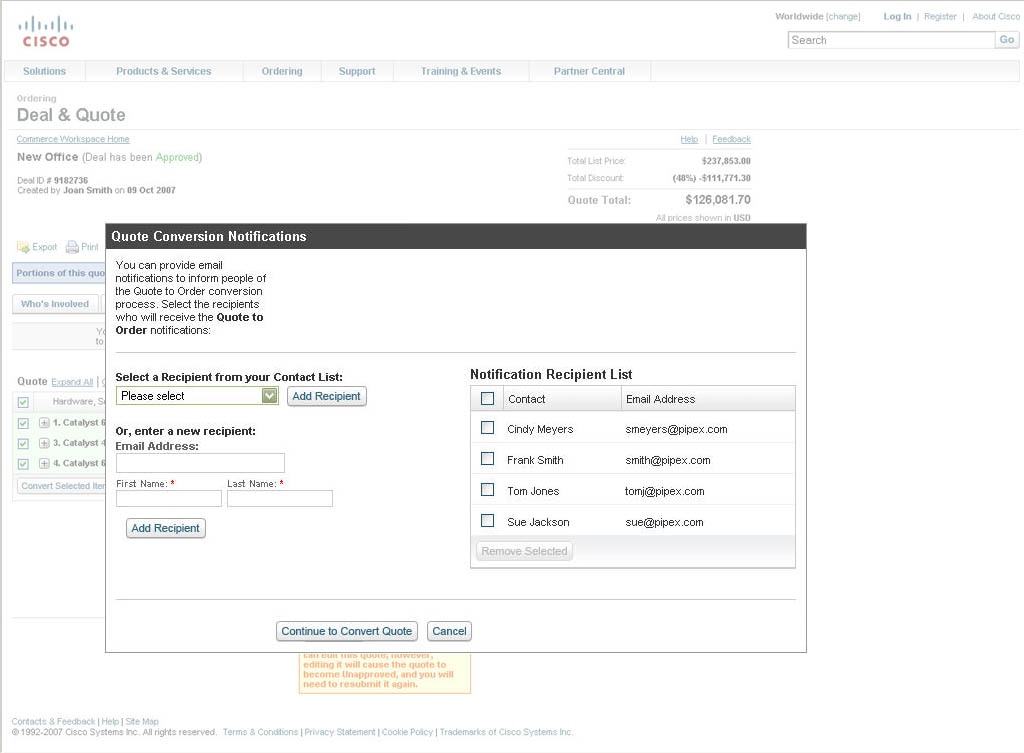Open Commerce Workspace Home link
Screen dimensions: 1024x753
(73, 139)
